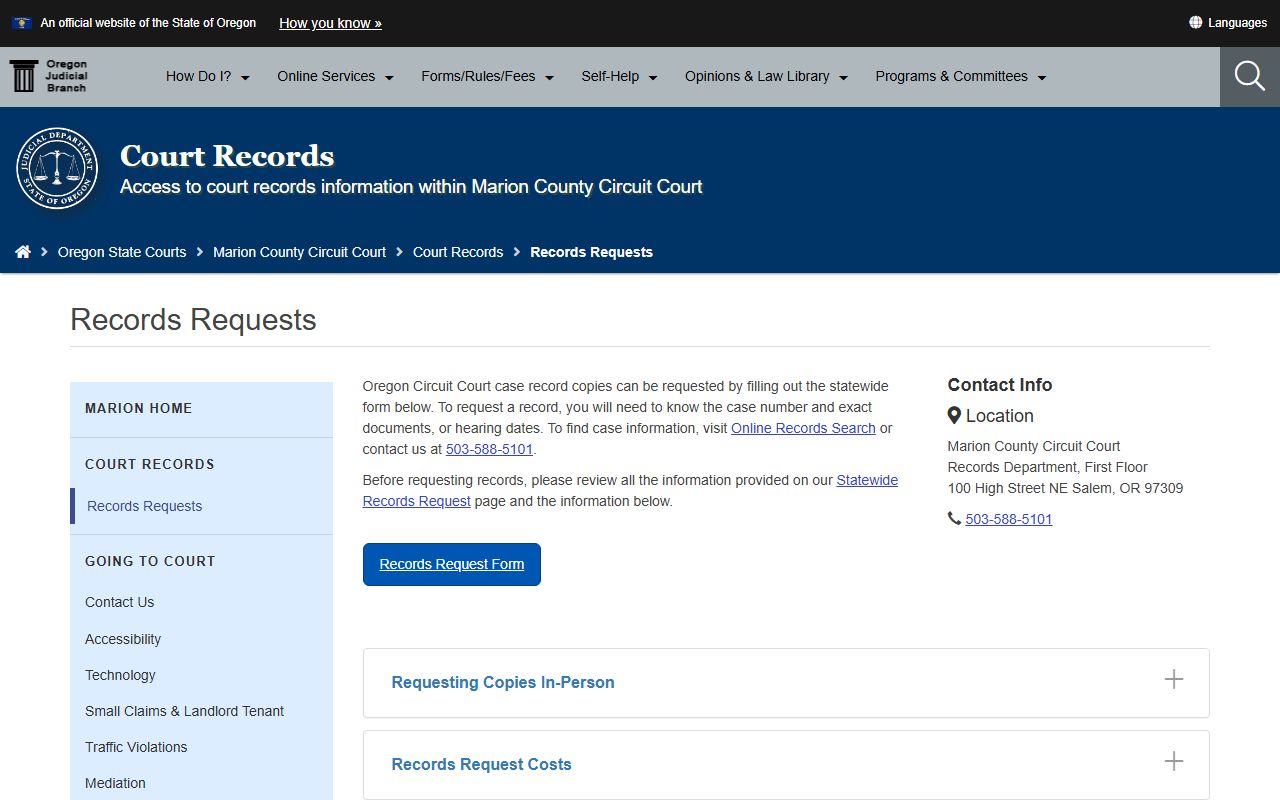This screenshot has height=800, width=1280.
Task: Select Going to Court sidebar heading
Action: click(x=150, y=561)
